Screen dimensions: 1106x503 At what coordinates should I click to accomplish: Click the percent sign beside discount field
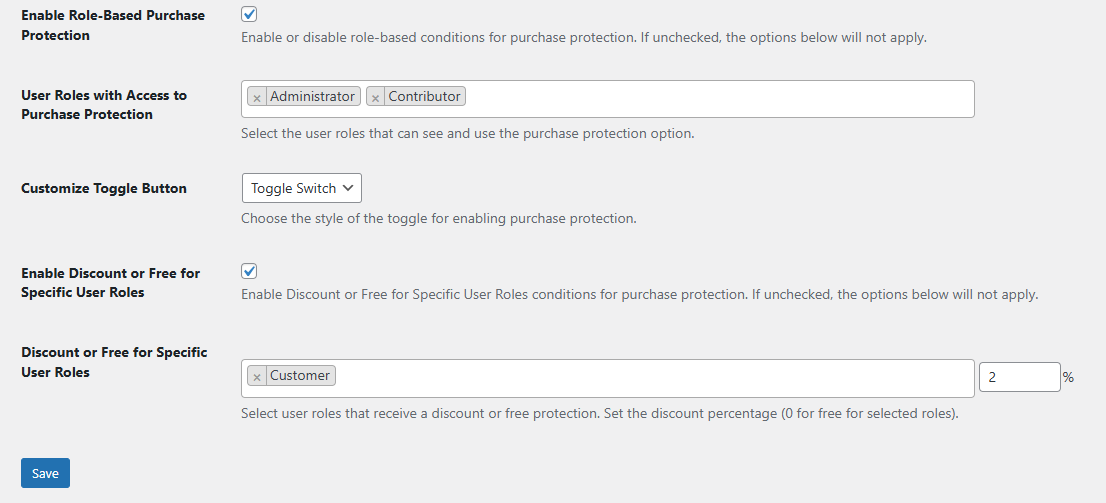coord(1068,378)
